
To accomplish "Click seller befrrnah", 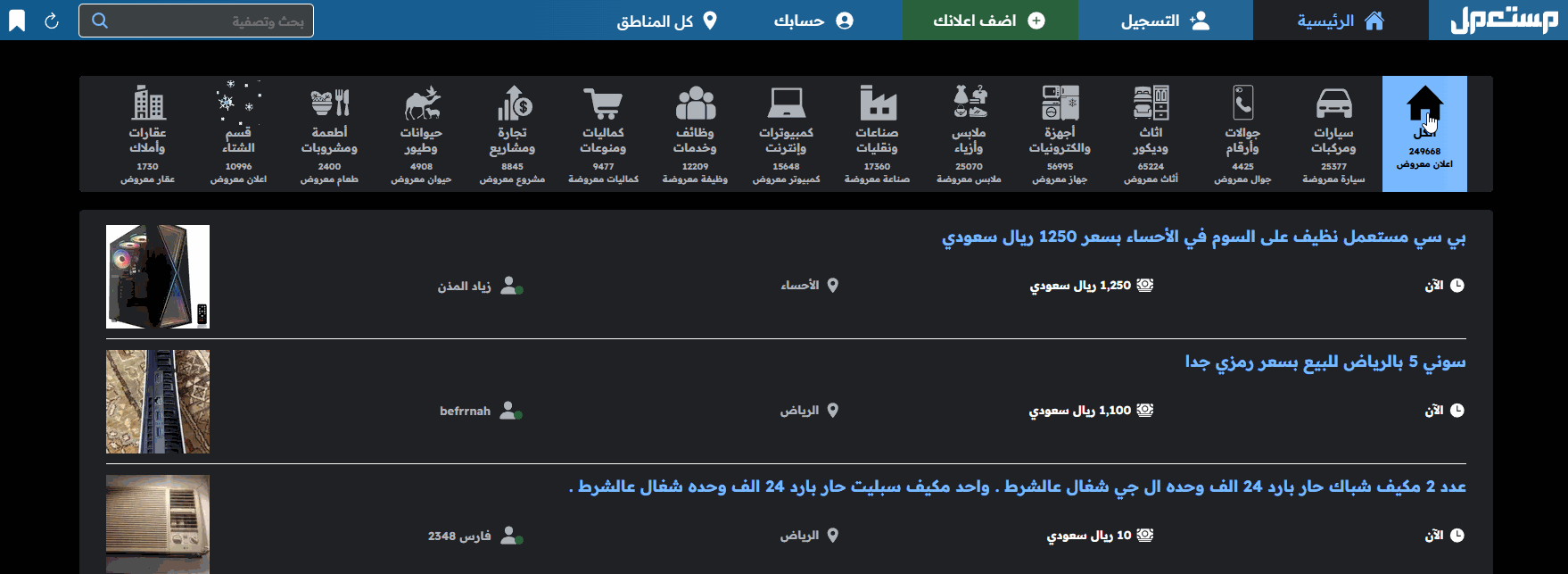I will point(465,411).
